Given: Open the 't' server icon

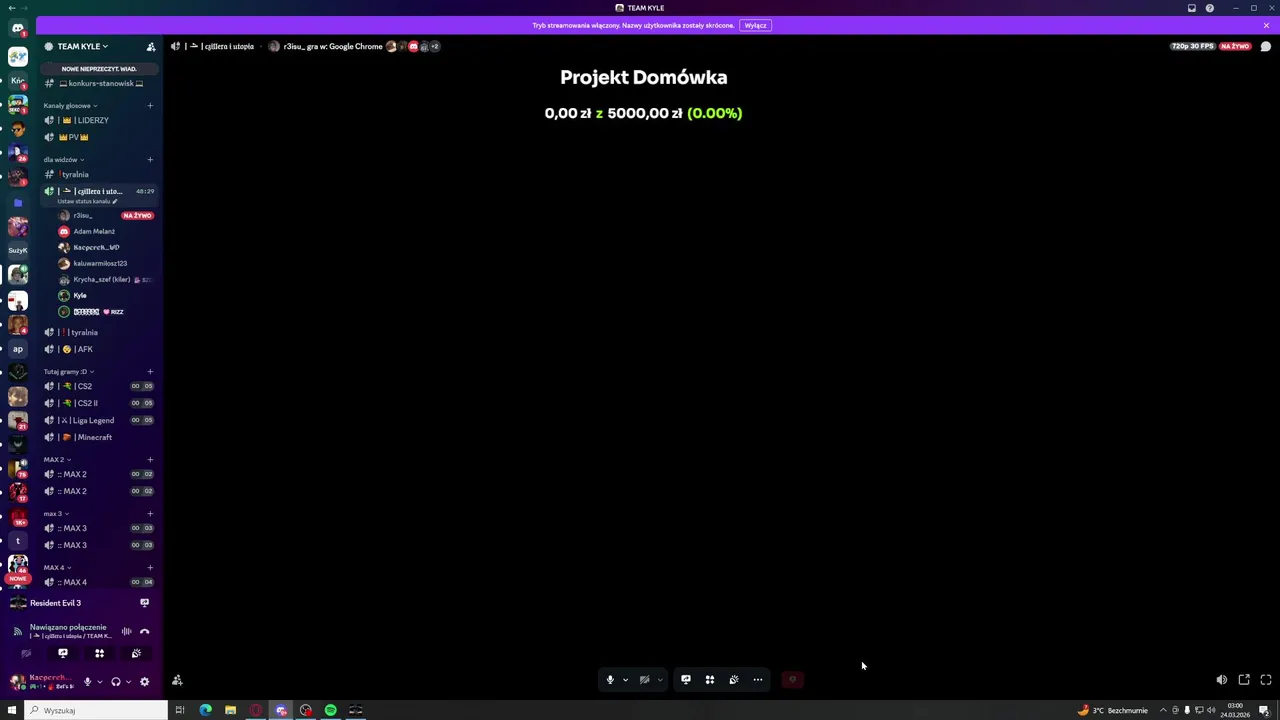Looking at the screenshot, I should (18, 541).
